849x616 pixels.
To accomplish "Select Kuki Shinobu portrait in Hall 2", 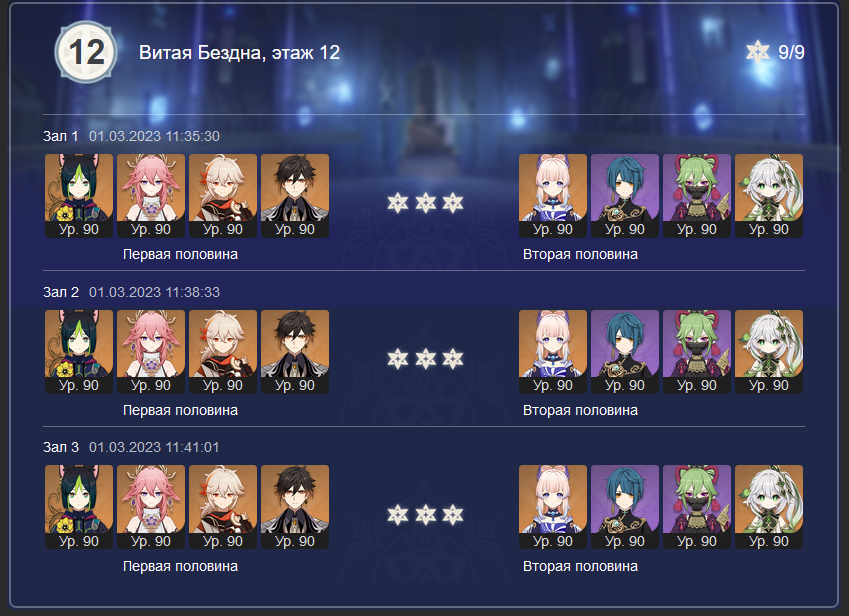I will (x=697, y=351).
